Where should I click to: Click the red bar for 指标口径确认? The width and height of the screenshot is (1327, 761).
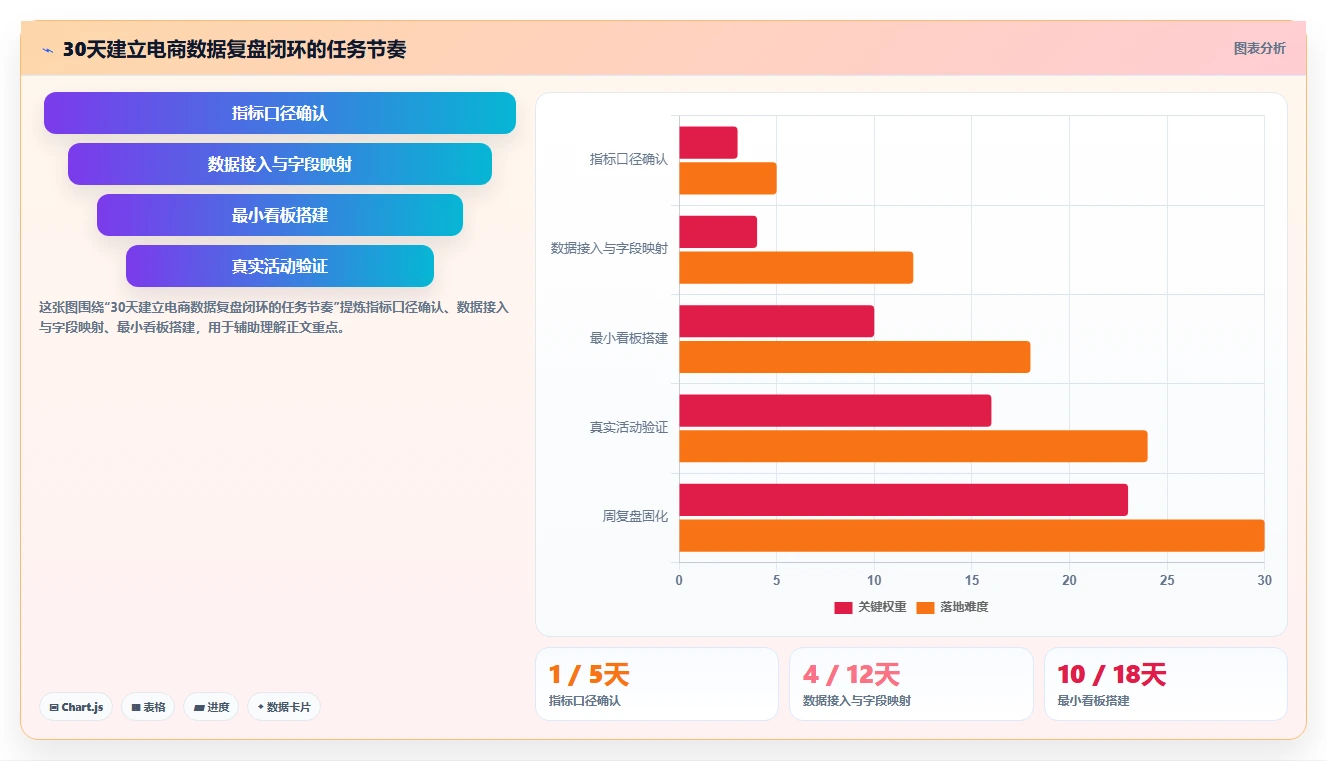click(x=708, y=142)
